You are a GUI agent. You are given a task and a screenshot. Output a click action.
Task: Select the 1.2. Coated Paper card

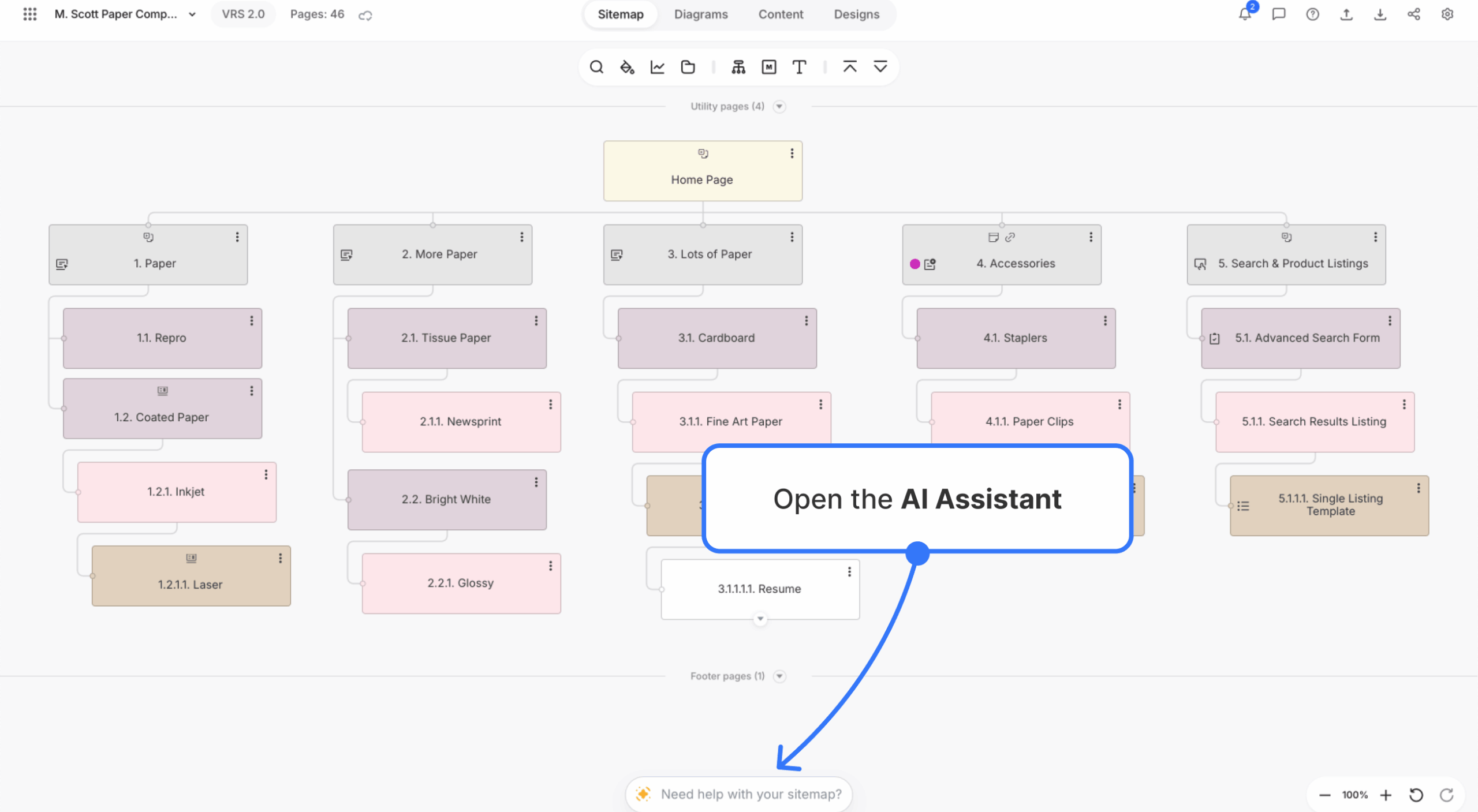point(162,409)
